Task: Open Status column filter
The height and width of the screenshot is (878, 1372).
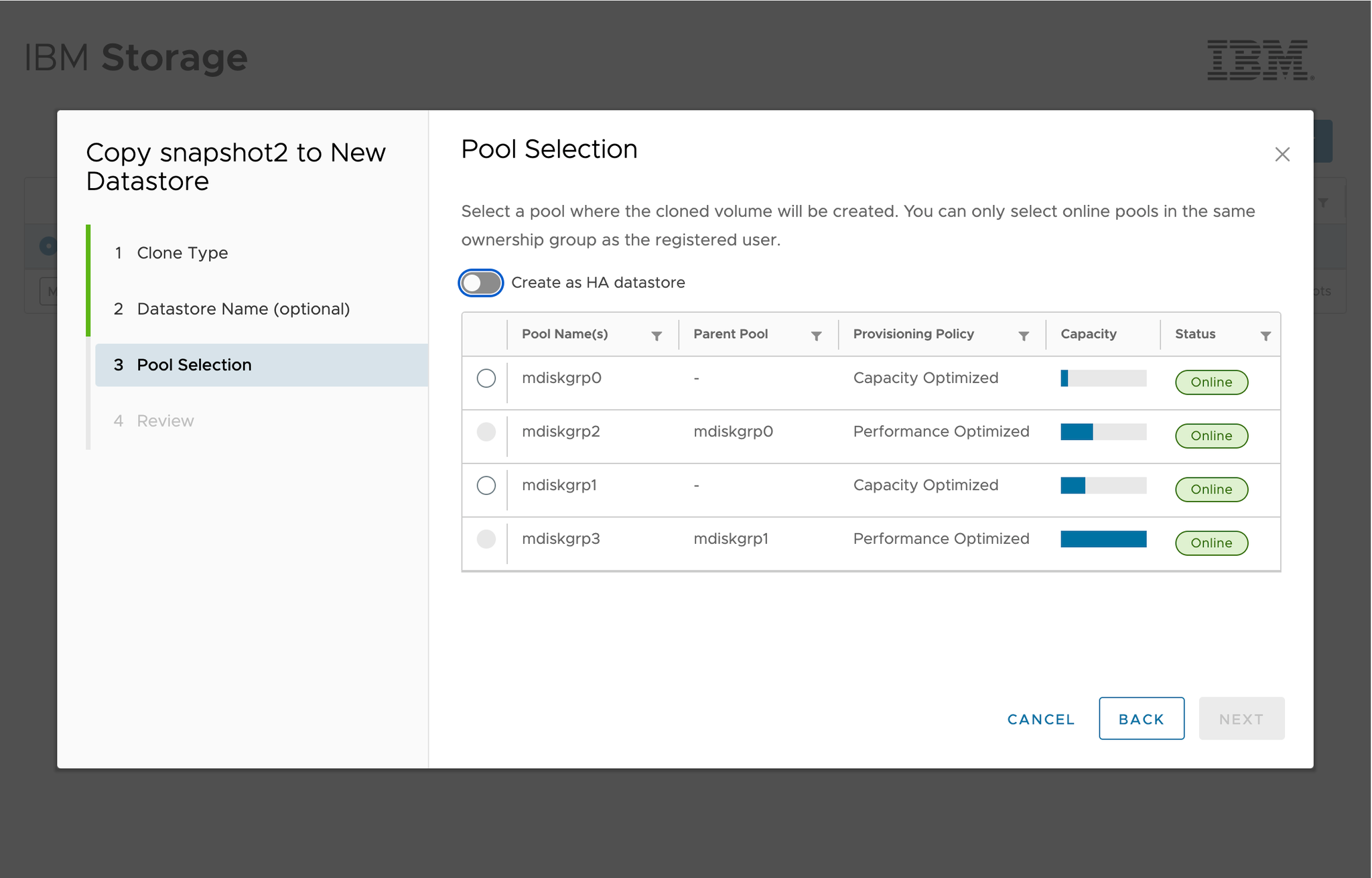Action: (x=1265, y=336)
